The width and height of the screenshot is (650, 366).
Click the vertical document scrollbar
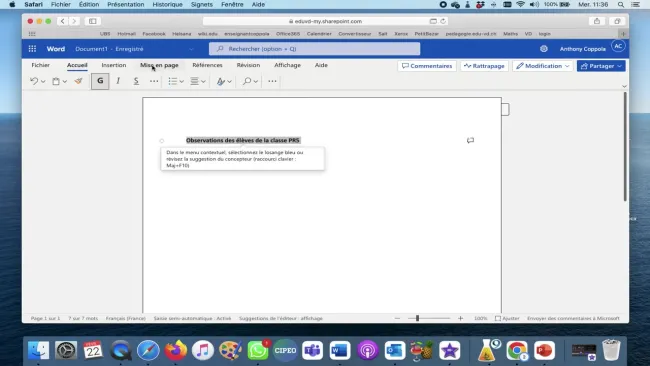tap(625, 146)
